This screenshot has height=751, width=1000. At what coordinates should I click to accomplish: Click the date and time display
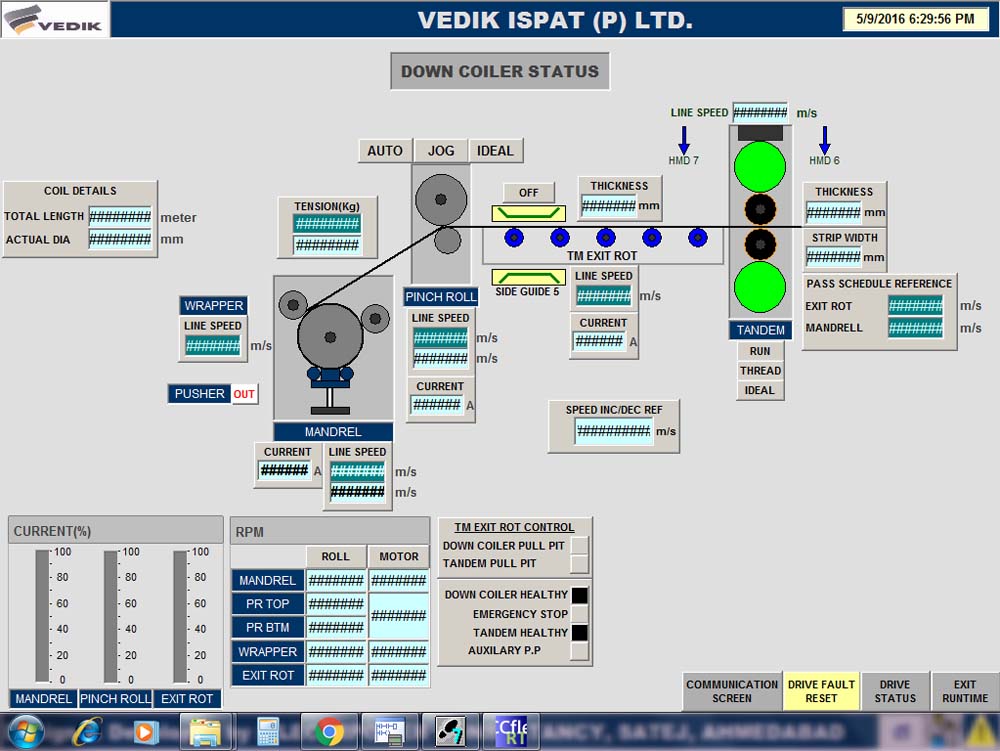click(915, 19)
